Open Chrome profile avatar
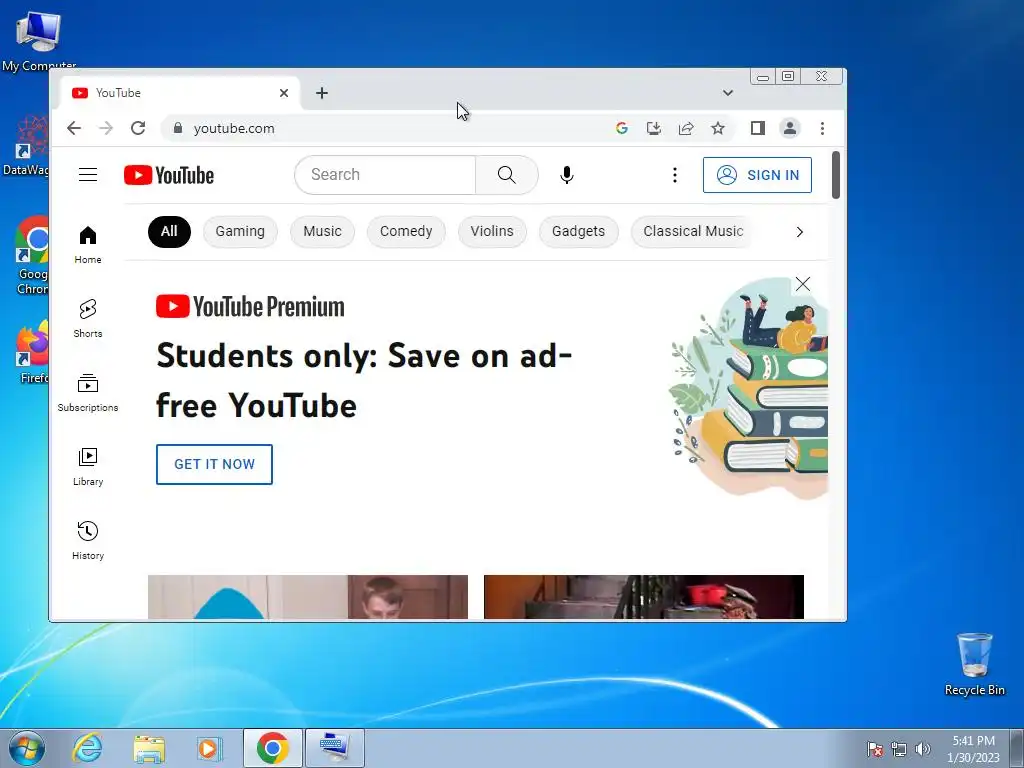 pos(790,128)
